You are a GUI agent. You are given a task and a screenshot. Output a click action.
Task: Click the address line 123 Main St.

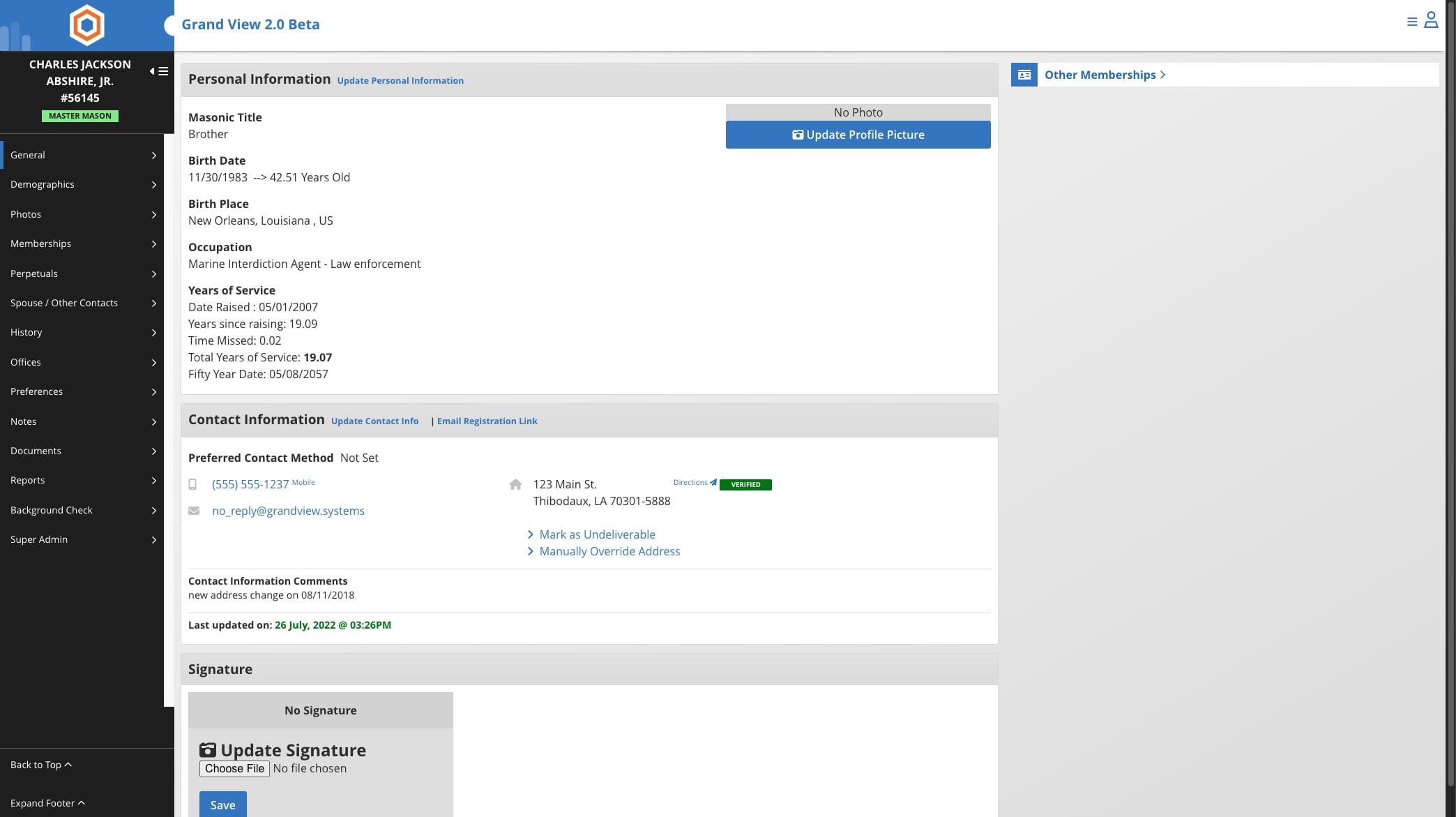(565, 484)
